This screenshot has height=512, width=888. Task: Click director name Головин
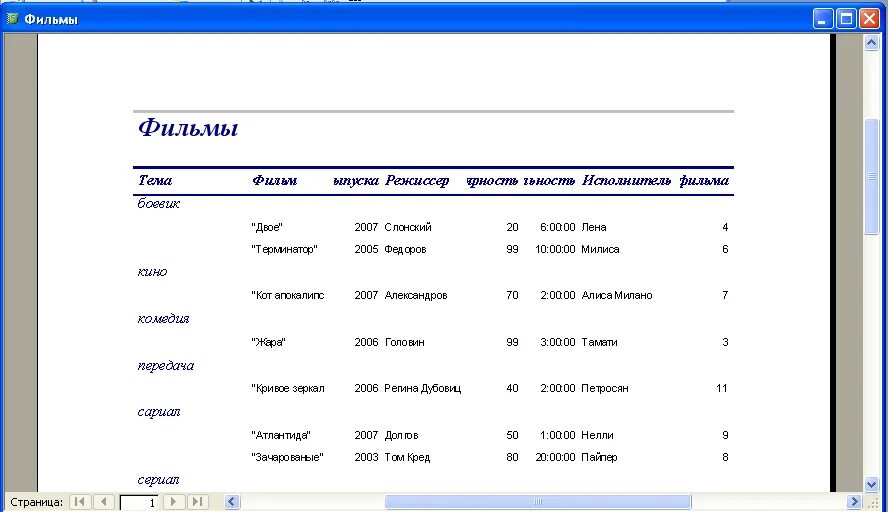point(404,342)
